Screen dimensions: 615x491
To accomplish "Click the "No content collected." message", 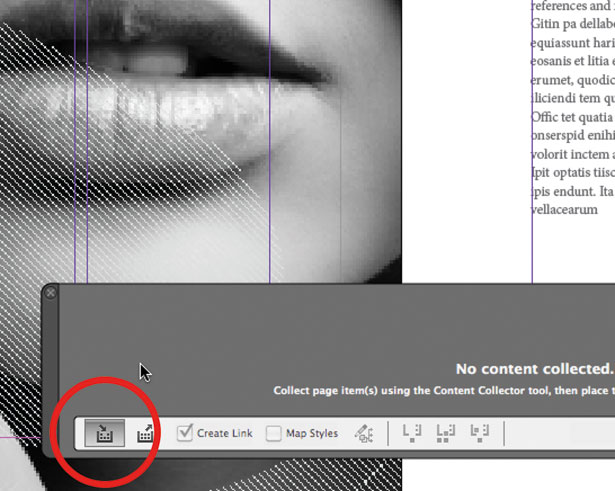I will tap(533, 369).
